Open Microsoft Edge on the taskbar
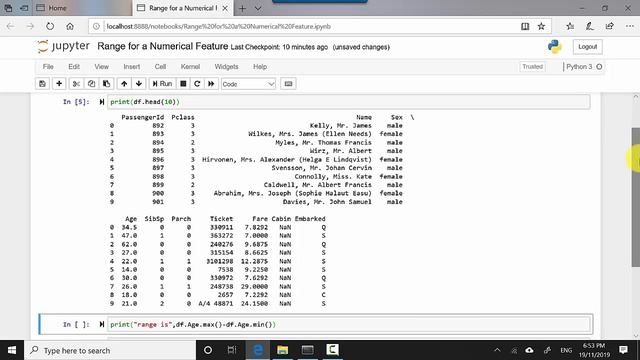Image resolution: width=640 pixels, height=360 pixels. 258,350
